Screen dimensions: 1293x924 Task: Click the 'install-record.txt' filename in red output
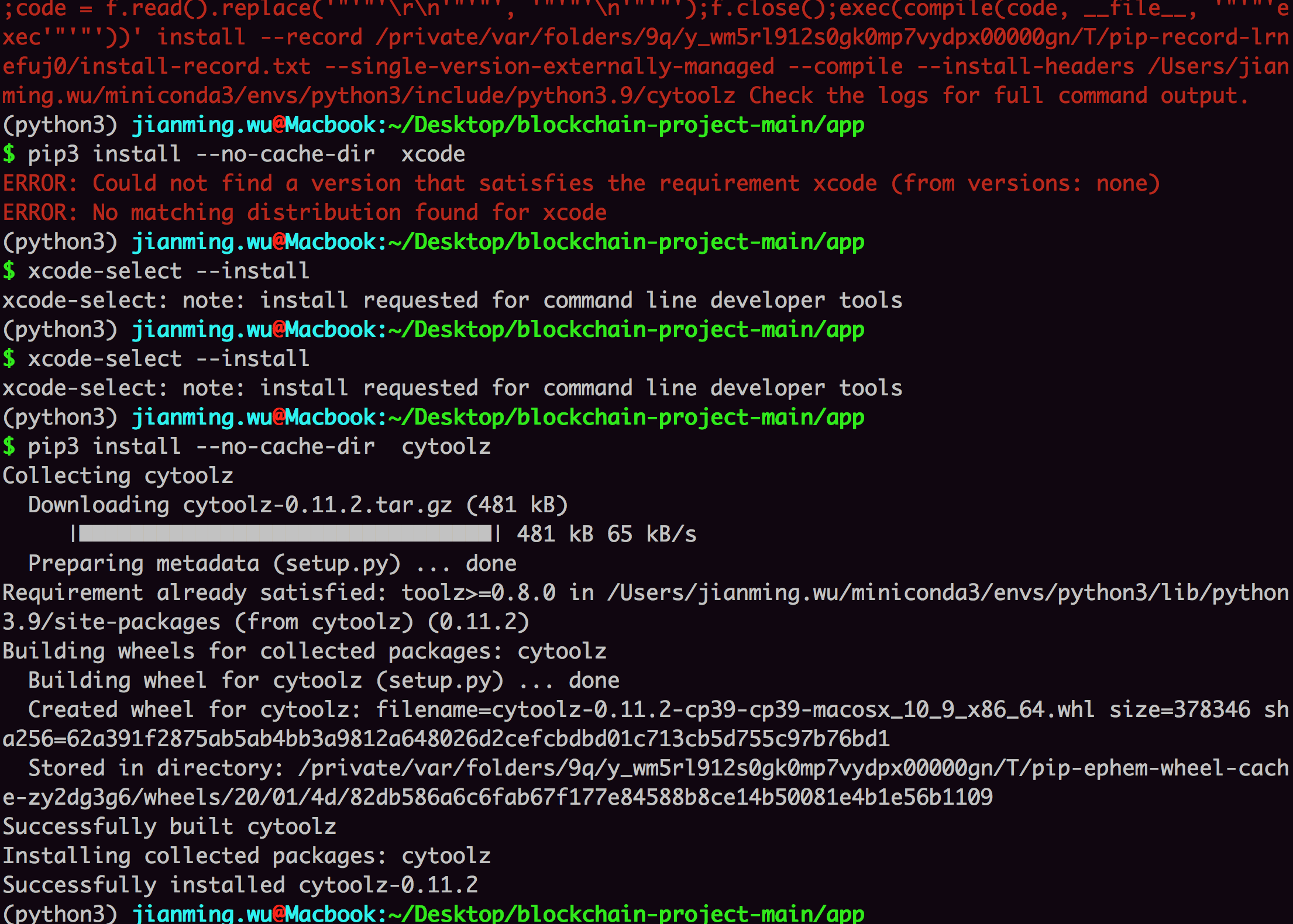[195, 67]
